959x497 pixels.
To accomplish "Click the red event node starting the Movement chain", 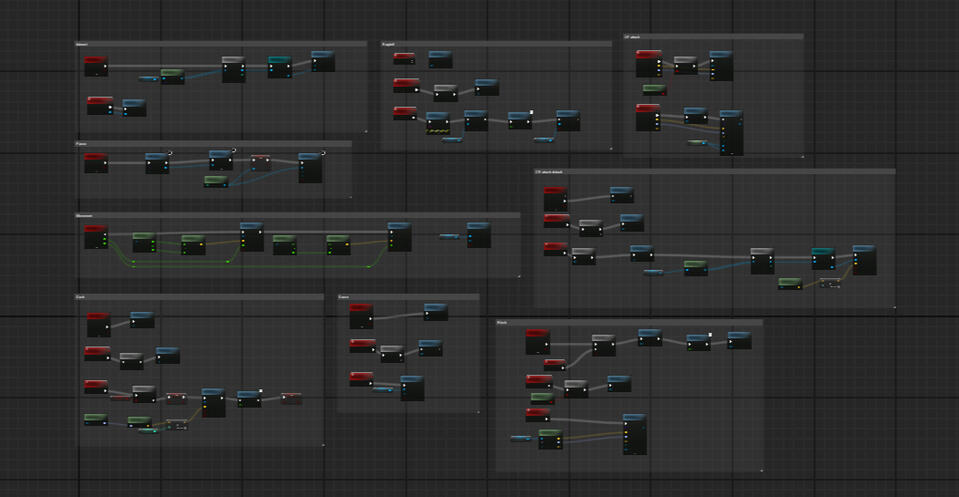I will tap(96, 237).
